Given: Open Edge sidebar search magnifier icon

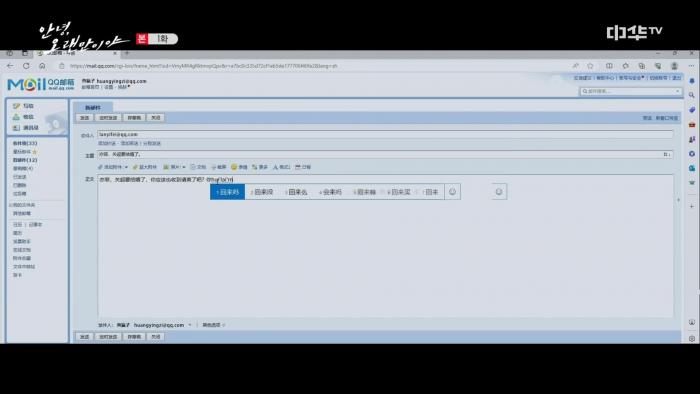Looking at the screenshot, I should coord(692,95).
